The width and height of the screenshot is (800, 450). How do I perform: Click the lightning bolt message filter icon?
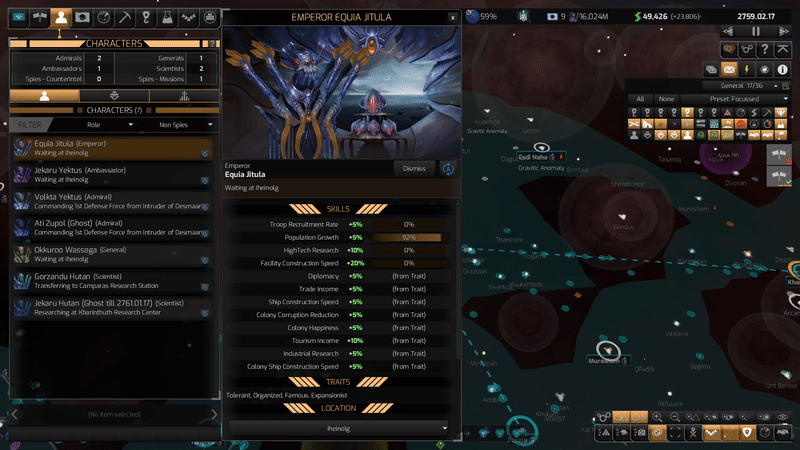[746, 69]
